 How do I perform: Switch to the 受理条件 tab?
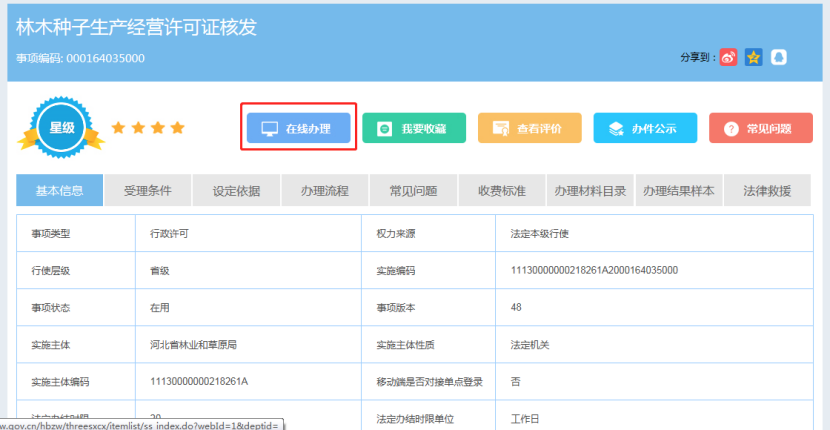click(x=147, y=190)
